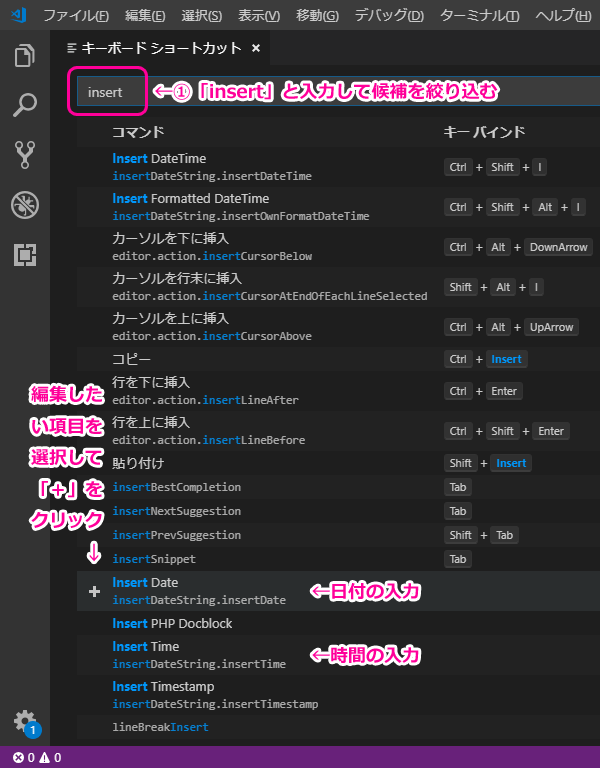Click the キー バインド column header
The height and width of the screenshot is (768, 600).
point(484,132)
